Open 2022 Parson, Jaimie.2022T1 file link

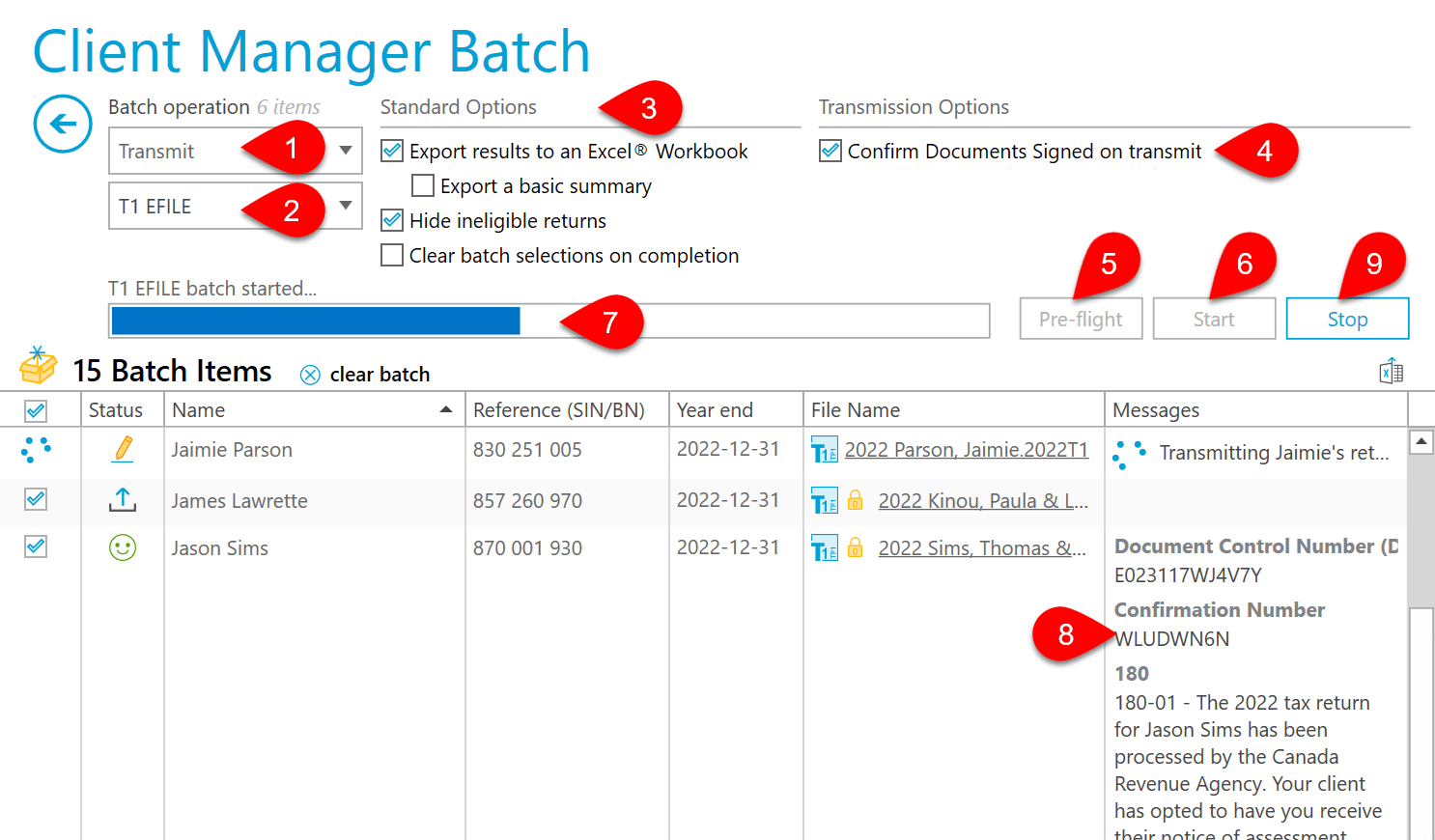coord(967,450)
